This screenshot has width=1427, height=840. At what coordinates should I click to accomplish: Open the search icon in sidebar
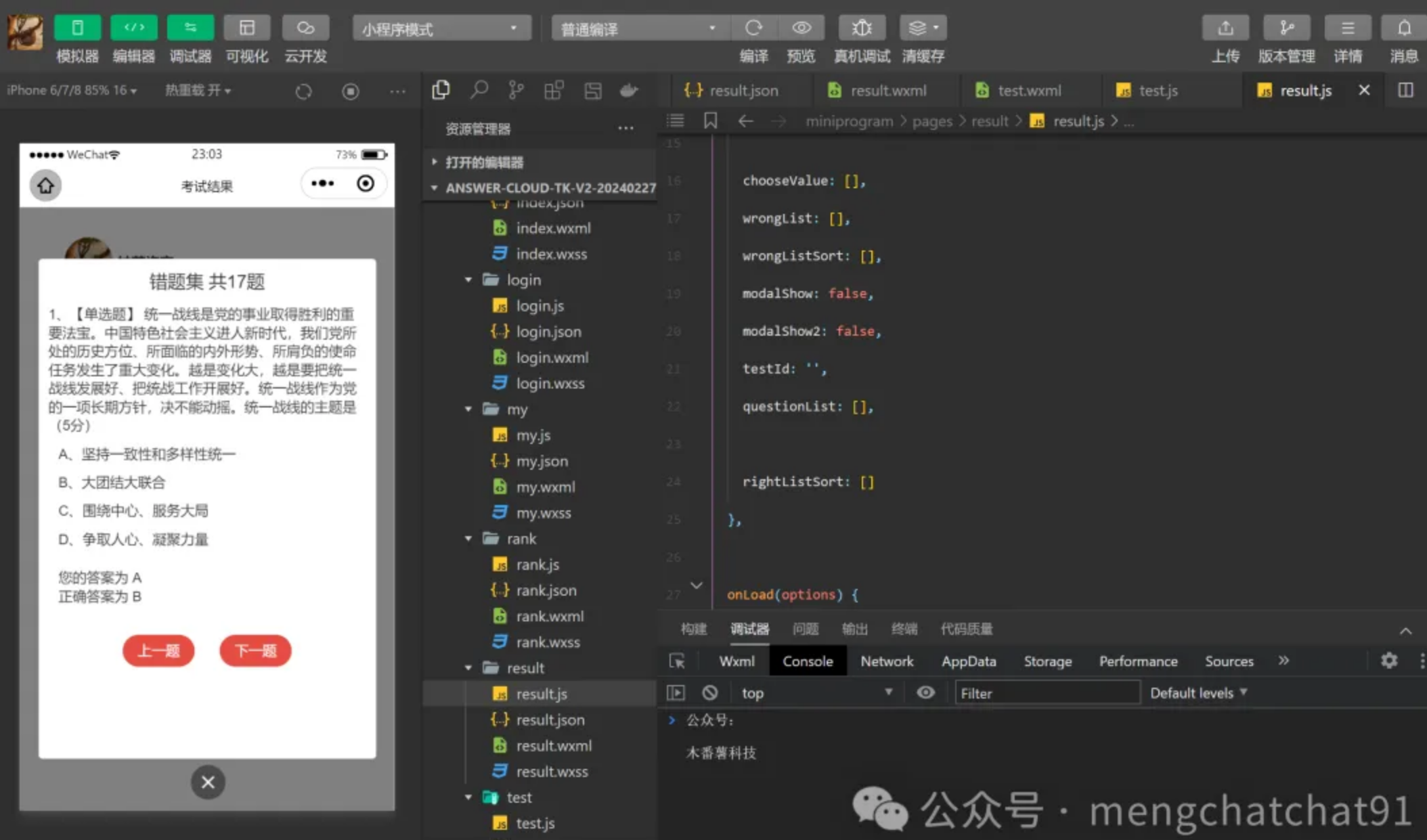[x=479, y=90]
